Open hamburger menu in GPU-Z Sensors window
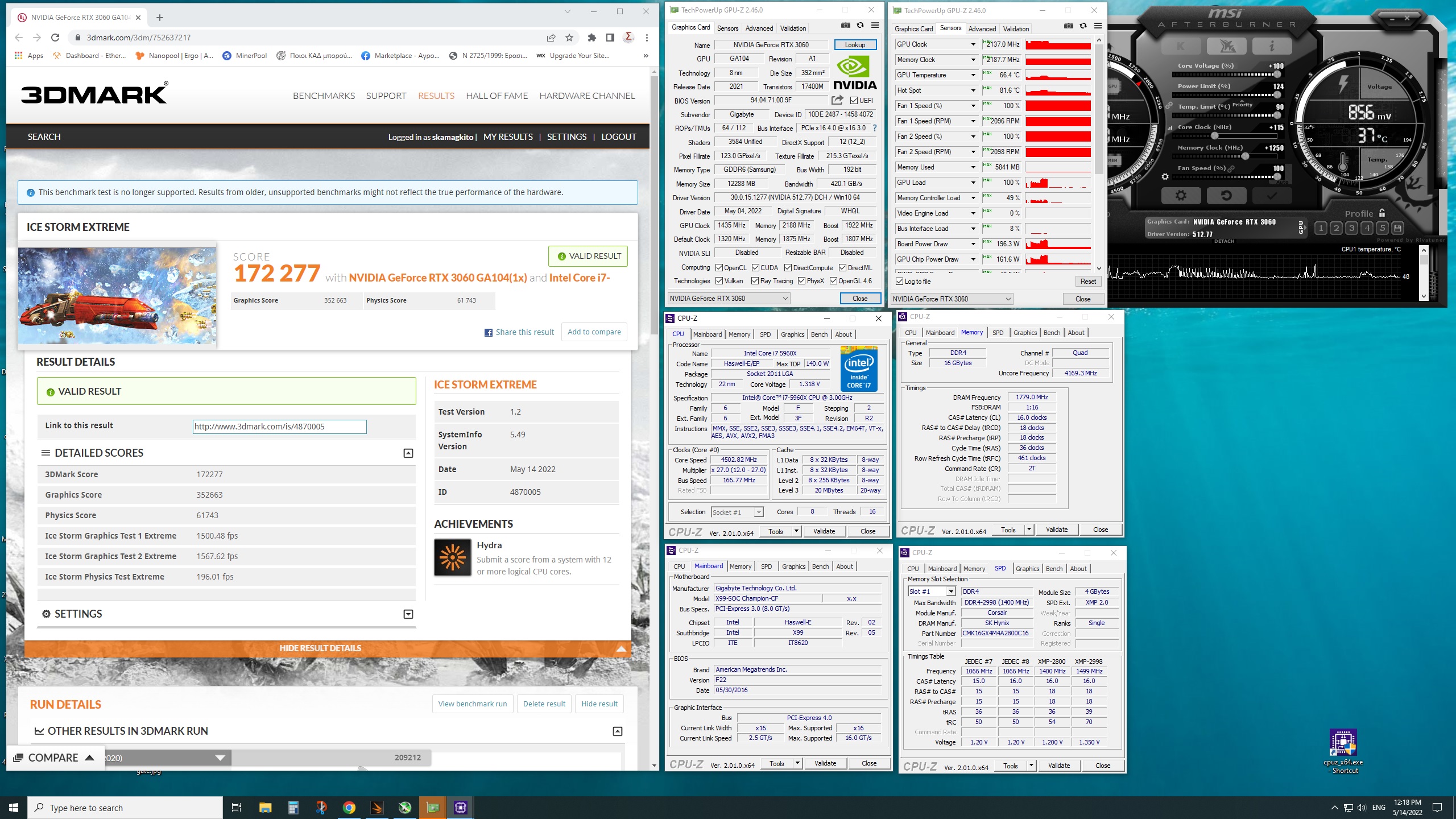Viewport: 1456px width, 819px height. tap(1098, 26)
